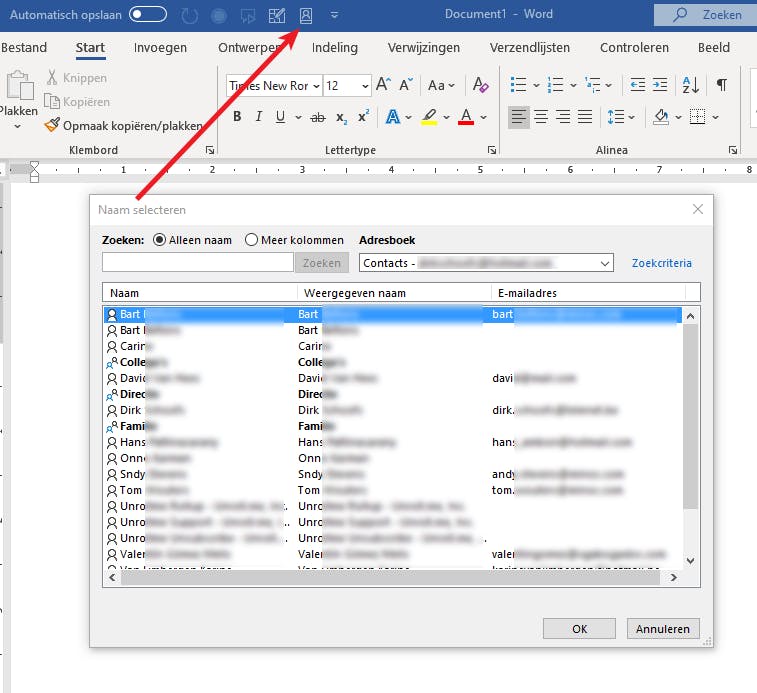
Task: Open the Verzendlijsten tab
Action: click(x=530, y=47)
